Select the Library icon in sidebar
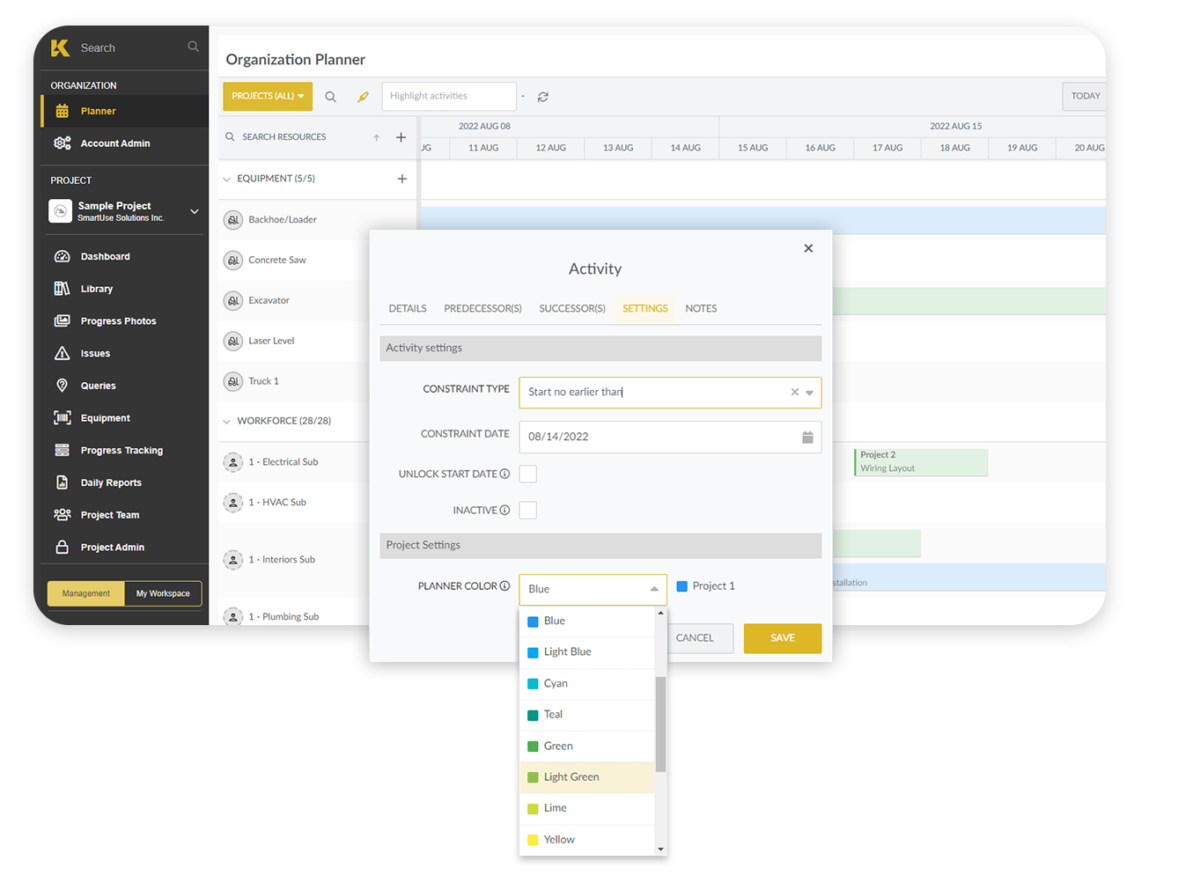The height and width of the screenshot is (883, 1200). (x=62, y=288)
